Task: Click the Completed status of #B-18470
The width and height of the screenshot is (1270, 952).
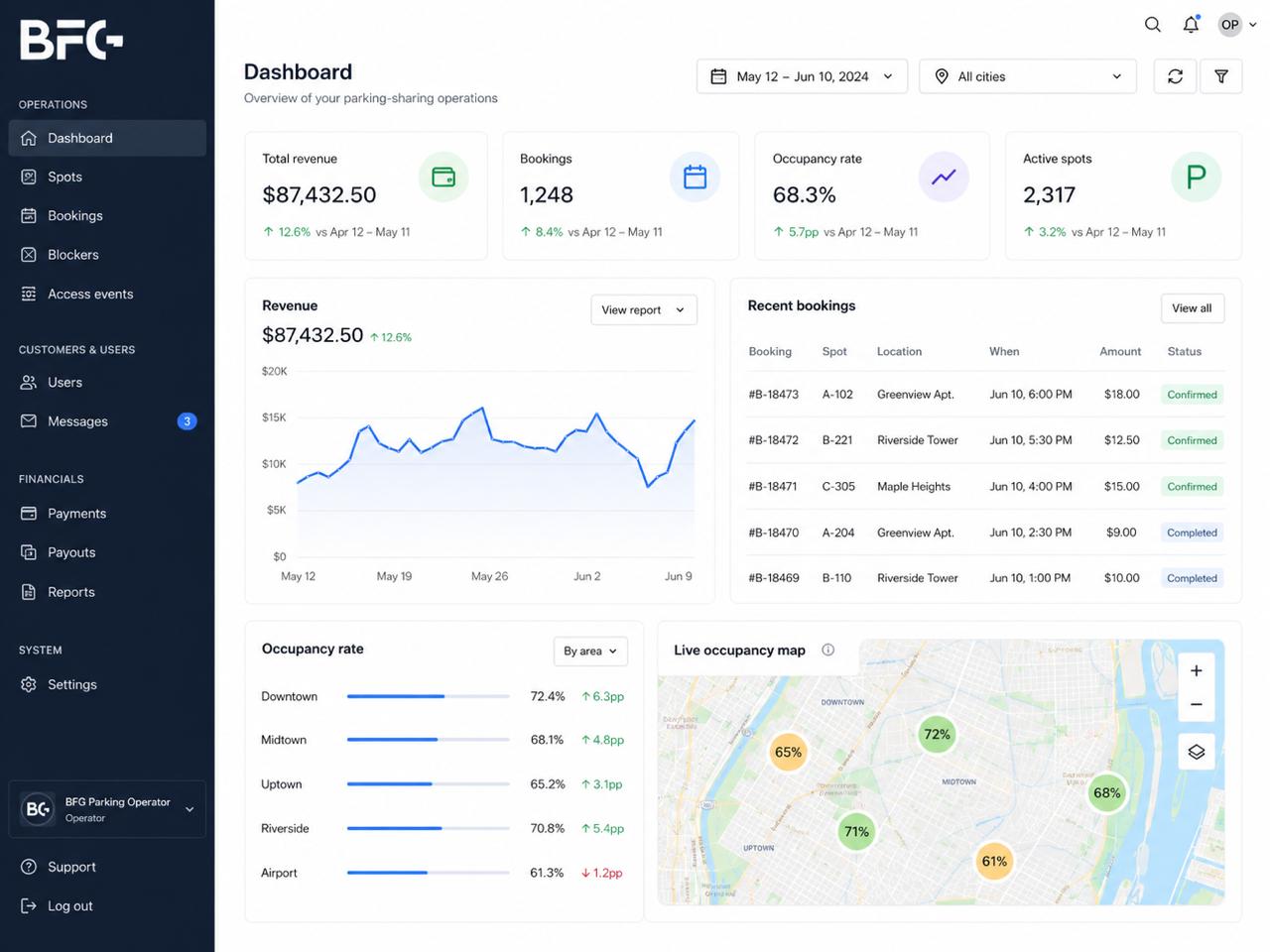Action: pyautogui.click(x=1192, y=533)
